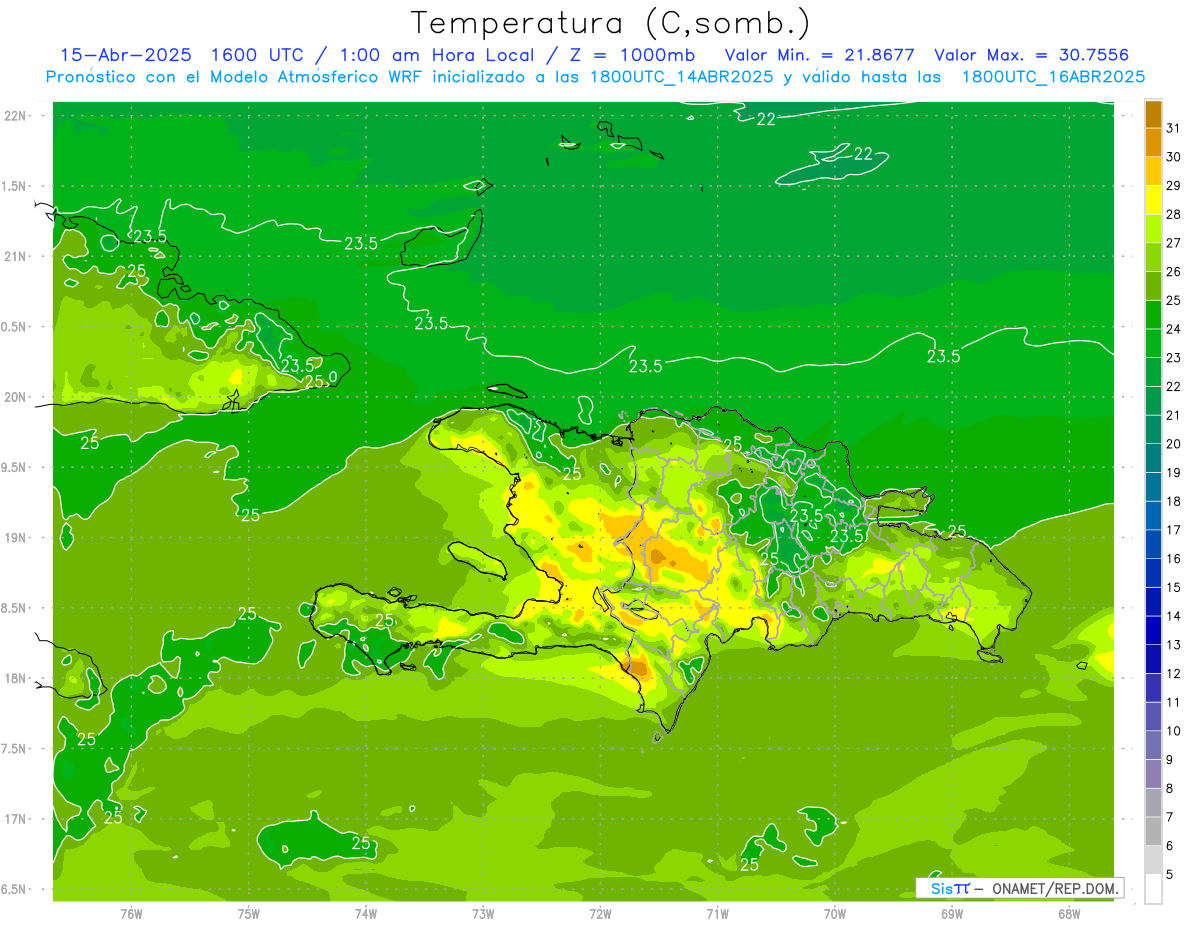Click the "20N" latitude axis label
Image resolution: width=1200 pixels, height=927 pixels.
(x=16, y=397)
